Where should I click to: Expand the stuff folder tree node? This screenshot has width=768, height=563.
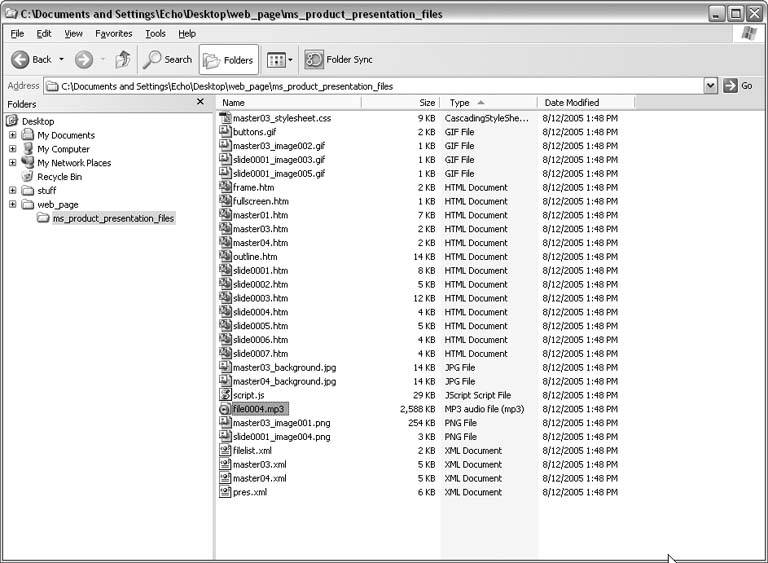click(x=13, y=190)
